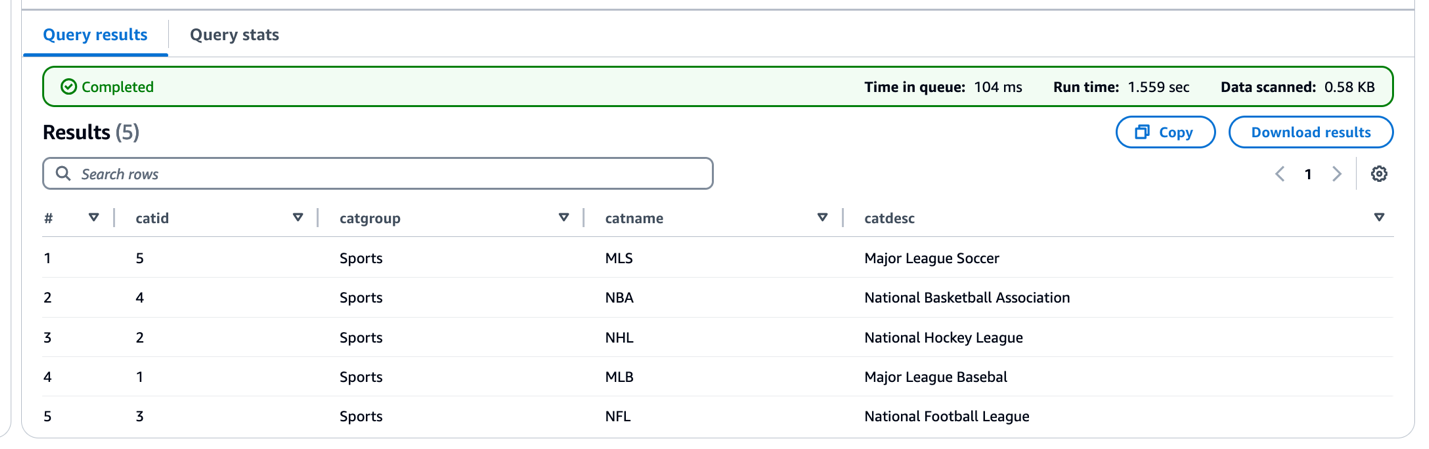Select page number 1 in pagination
The width and height of the screenshot is (1429, 449).
pyautogui.click(x=1308, y=174)
